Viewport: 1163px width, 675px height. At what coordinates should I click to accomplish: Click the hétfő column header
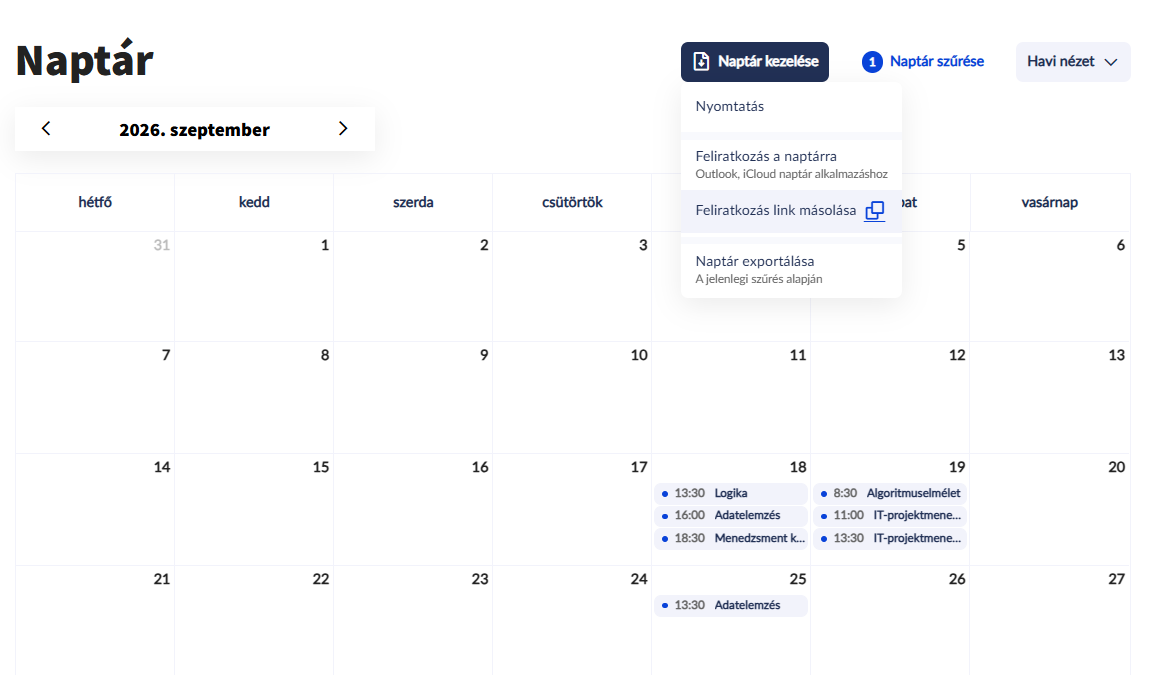95,202
